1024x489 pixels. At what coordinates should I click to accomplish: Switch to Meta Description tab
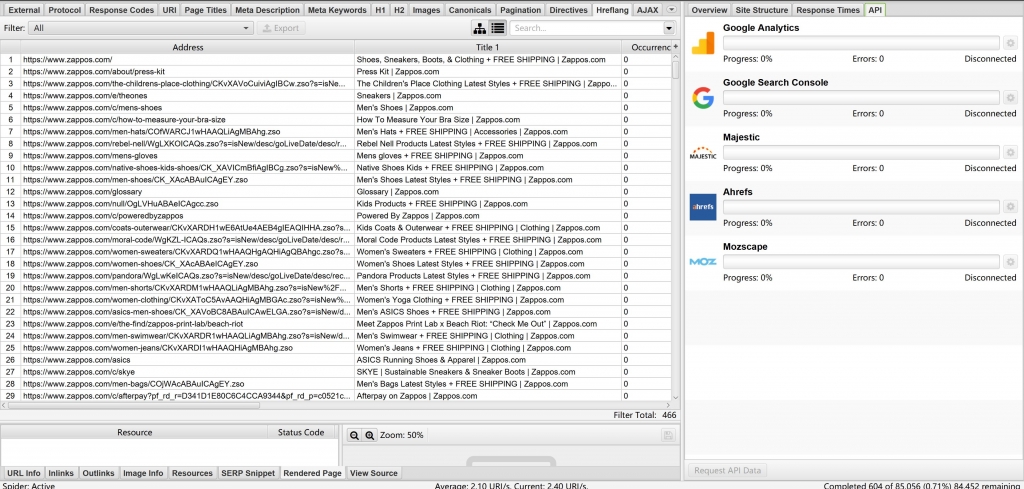pyautogui.click(x=266, y=10)
